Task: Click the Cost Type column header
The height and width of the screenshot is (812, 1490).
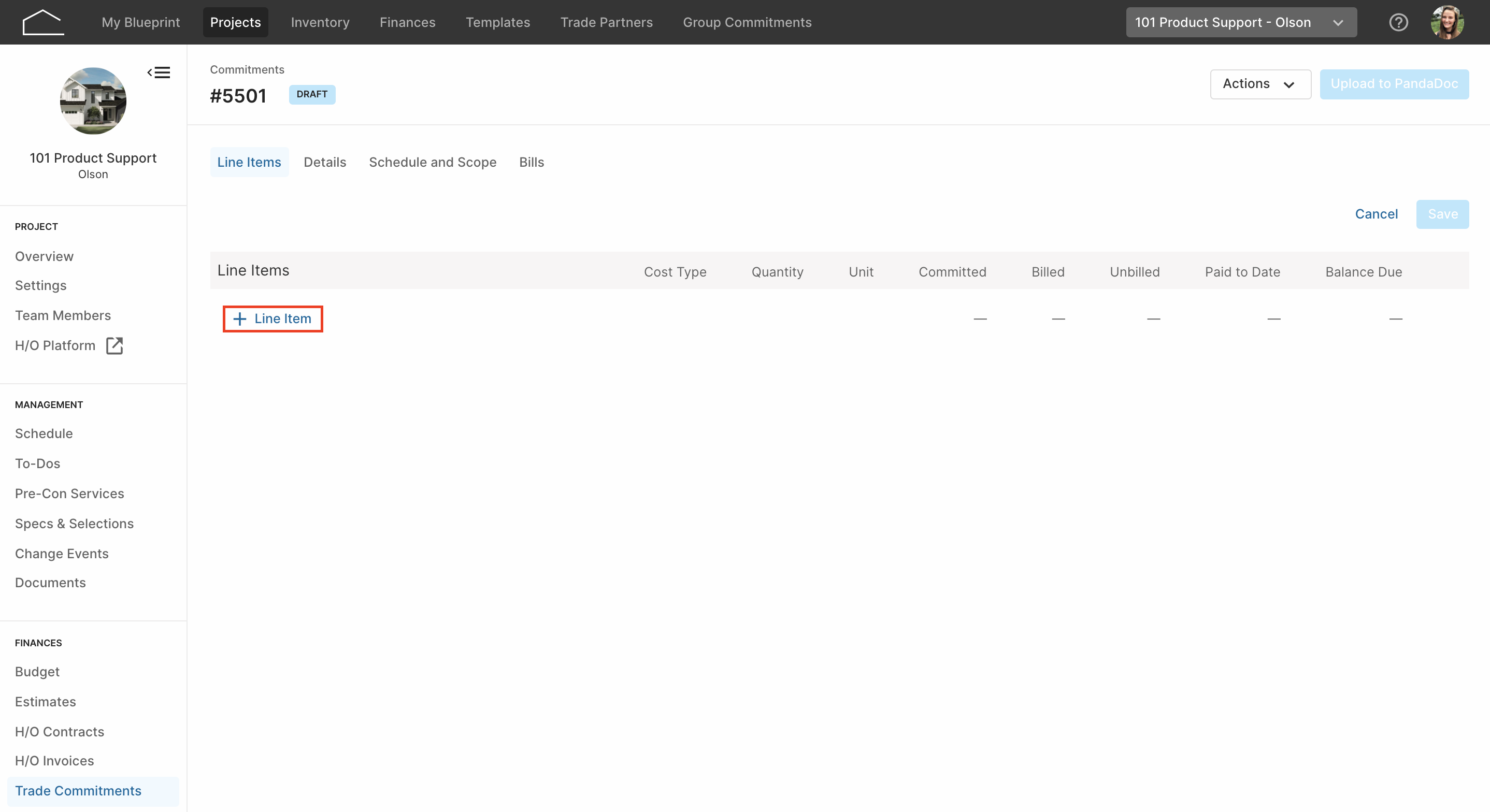Action: pos(675,272)
